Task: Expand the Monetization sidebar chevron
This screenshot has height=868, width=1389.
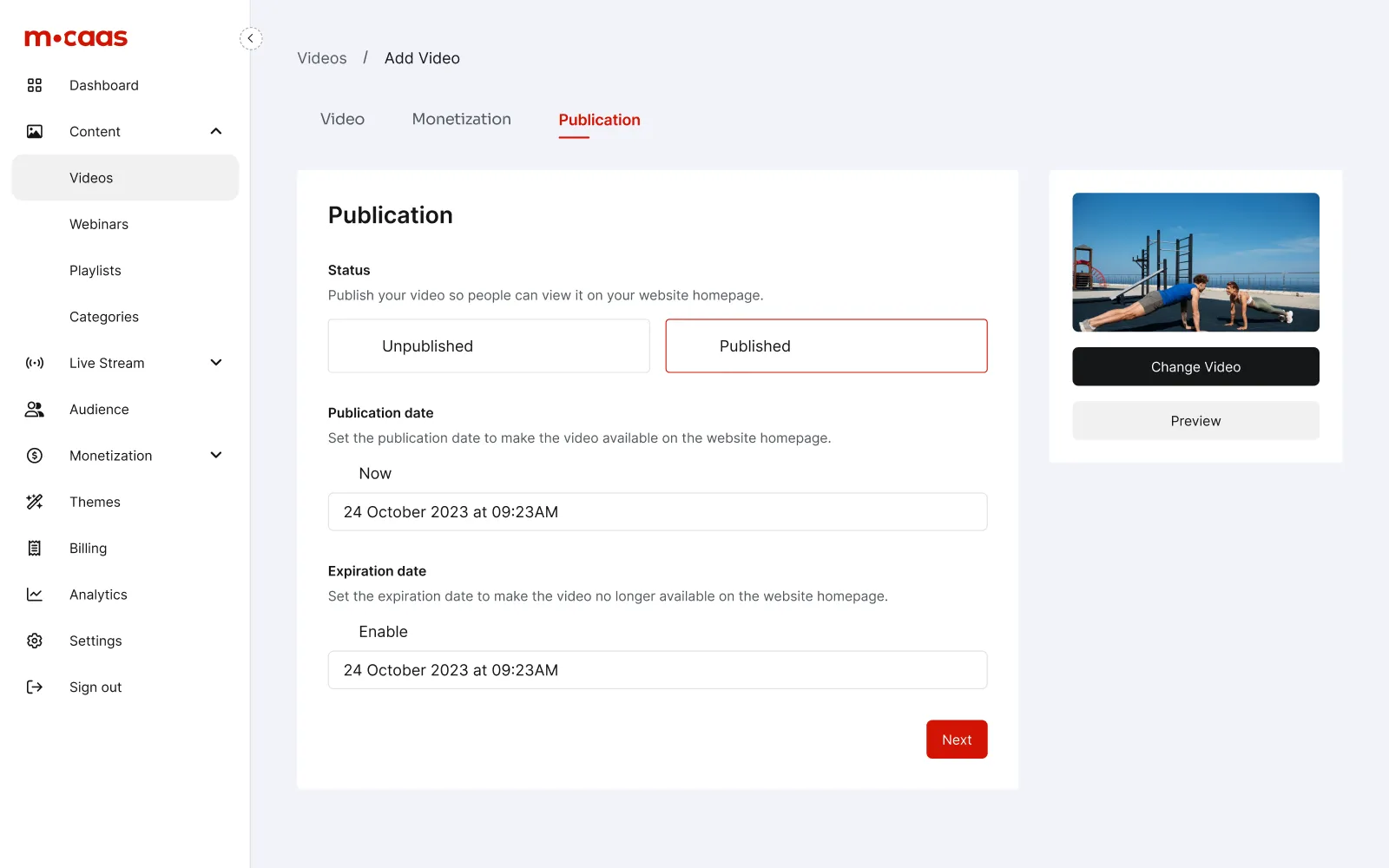Action: coord(215,455)
